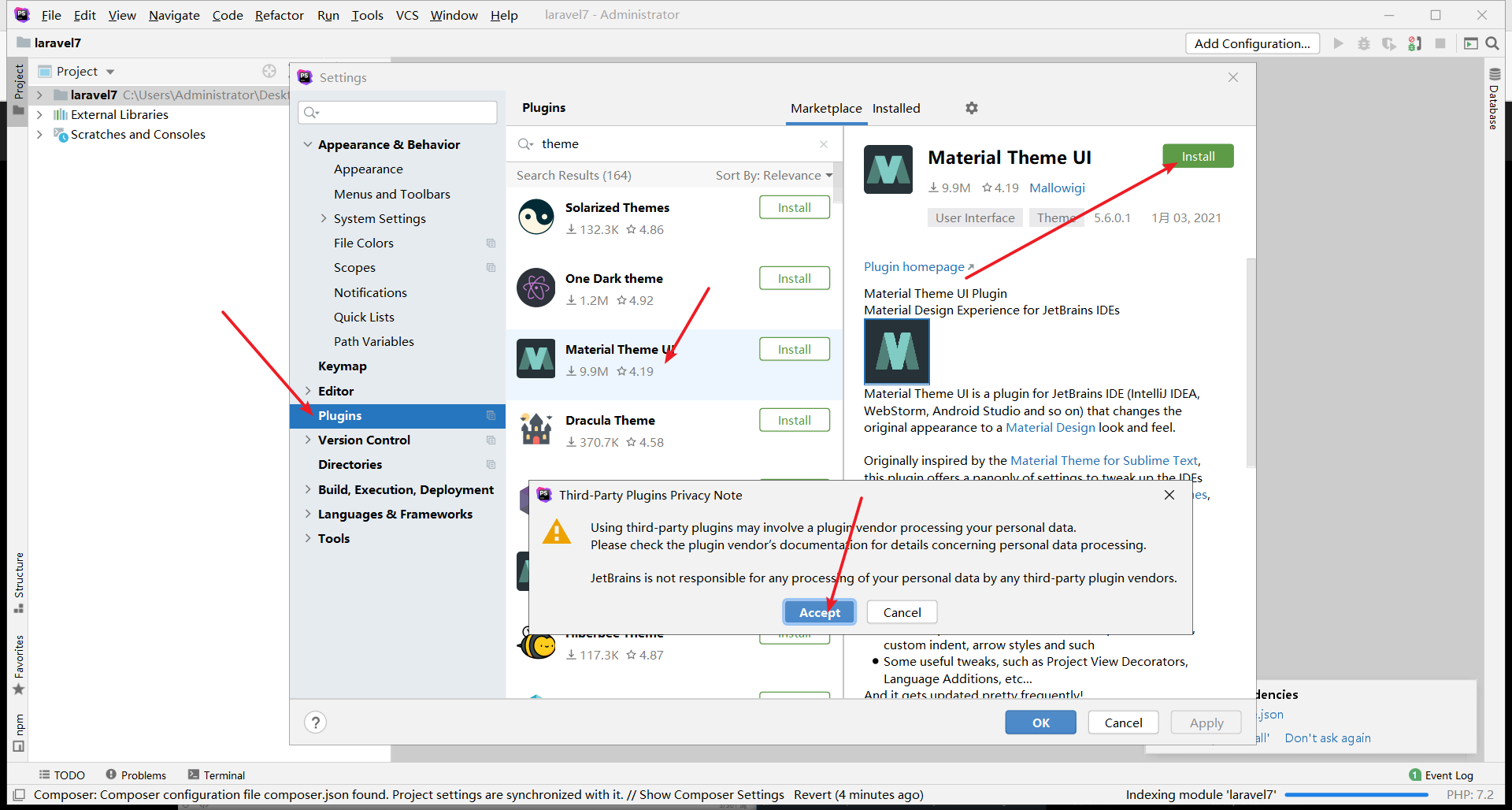This screenshot has height=810, width=1512.
Task: Cancel the privacy note dialog
Action: coord(902,612)
